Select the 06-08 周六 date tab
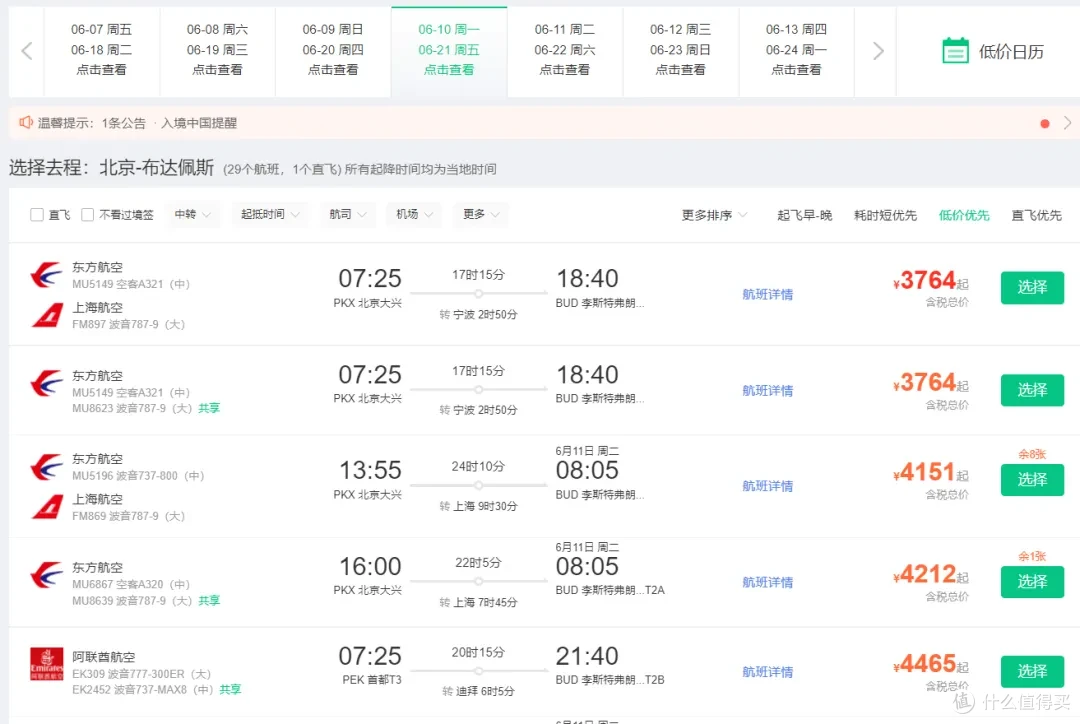Screen dimensions: 1080x724 click(217, 50)
